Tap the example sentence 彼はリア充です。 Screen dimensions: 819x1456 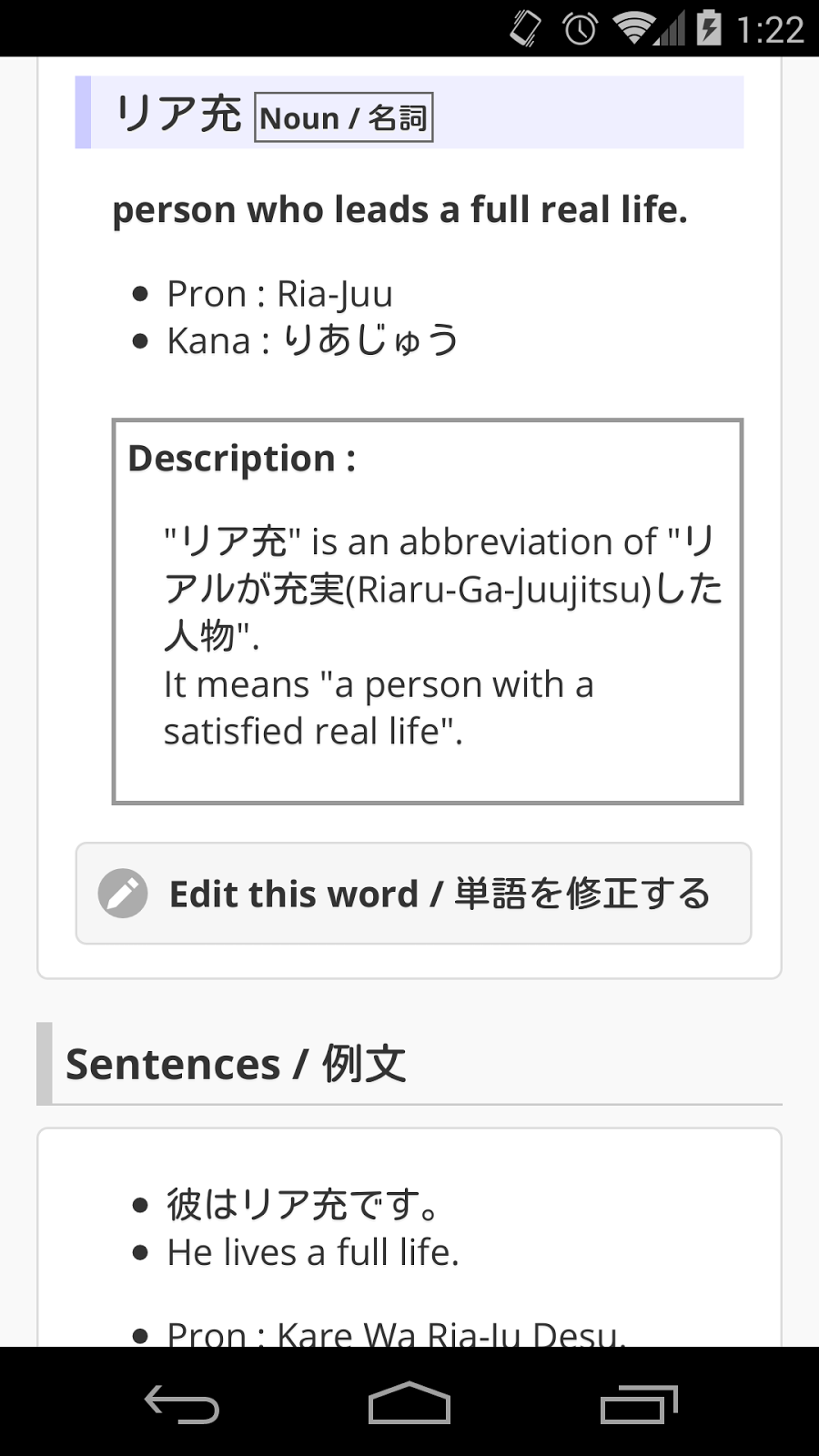click(303, 1205)
